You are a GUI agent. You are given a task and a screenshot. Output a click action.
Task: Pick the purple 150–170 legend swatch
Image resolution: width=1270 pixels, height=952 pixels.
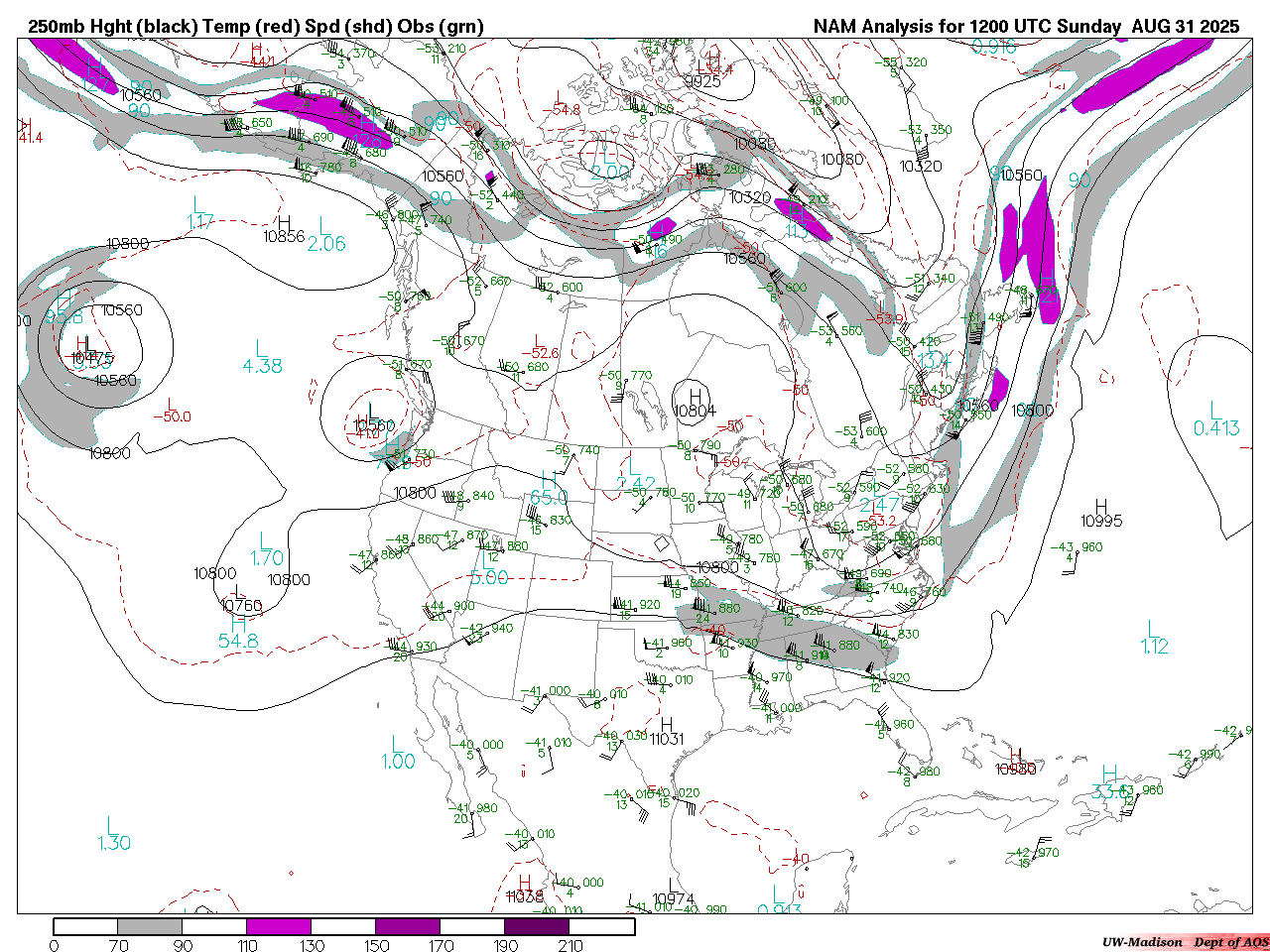408,926
